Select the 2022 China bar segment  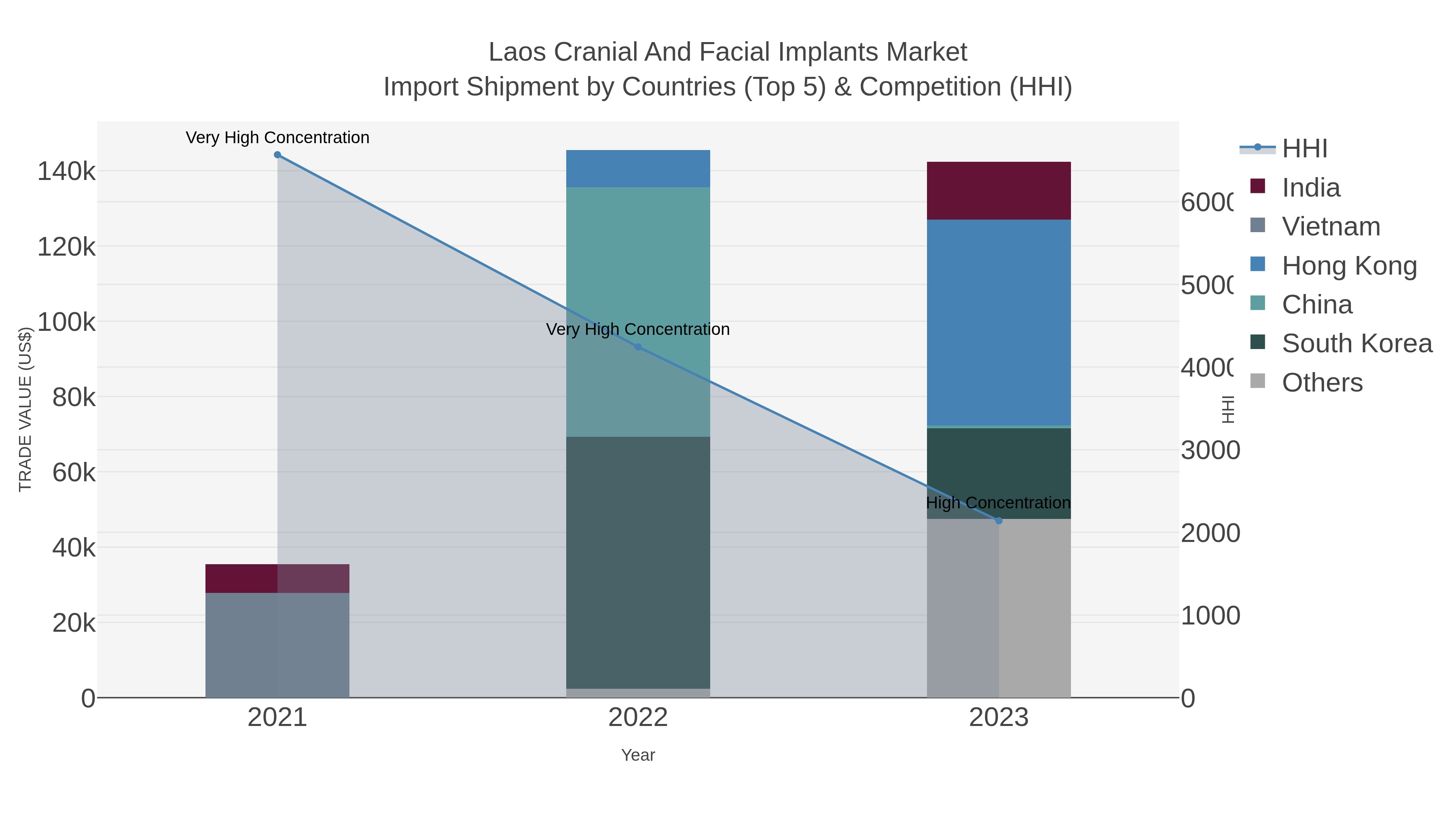[638, 312]
